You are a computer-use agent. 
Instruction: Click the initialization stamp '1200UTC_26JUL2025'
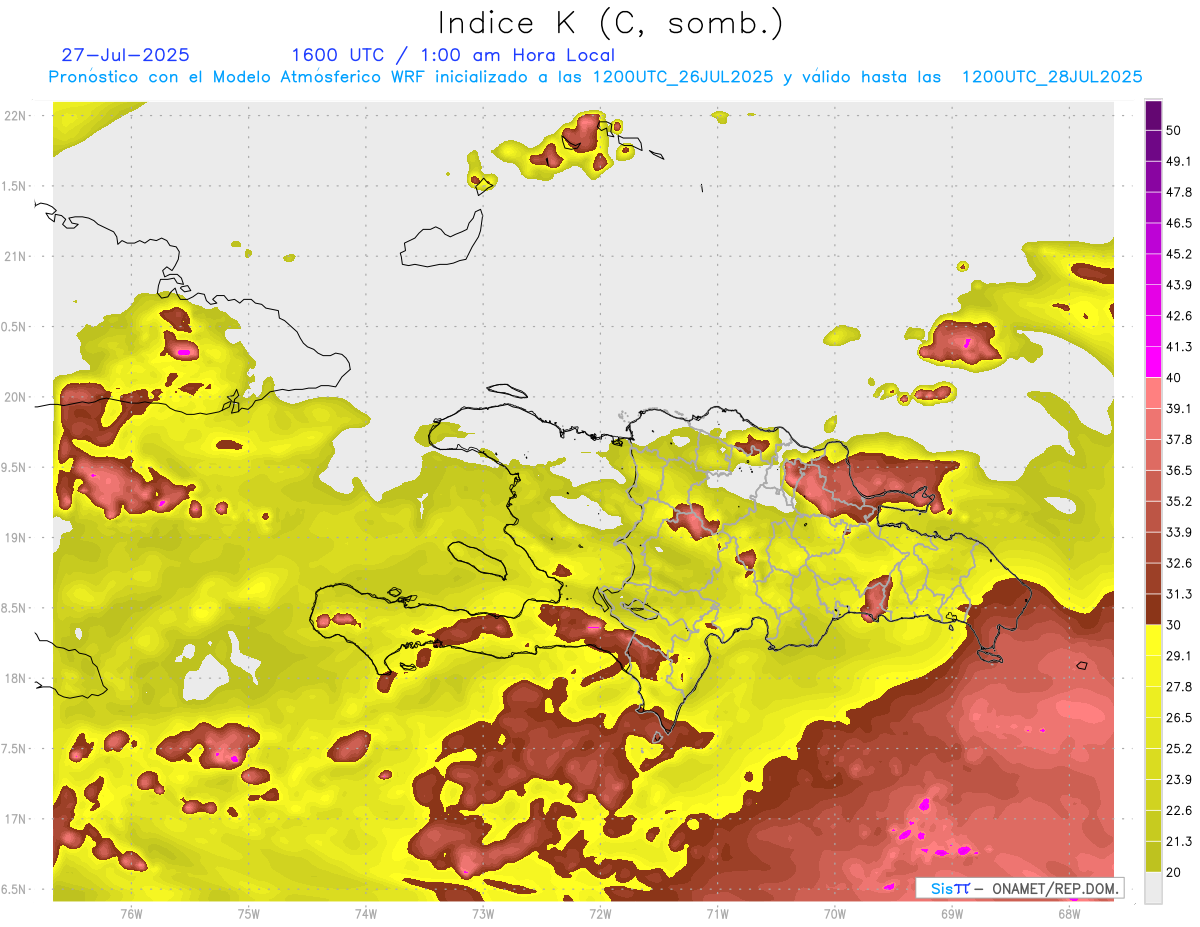coord(683,77)
